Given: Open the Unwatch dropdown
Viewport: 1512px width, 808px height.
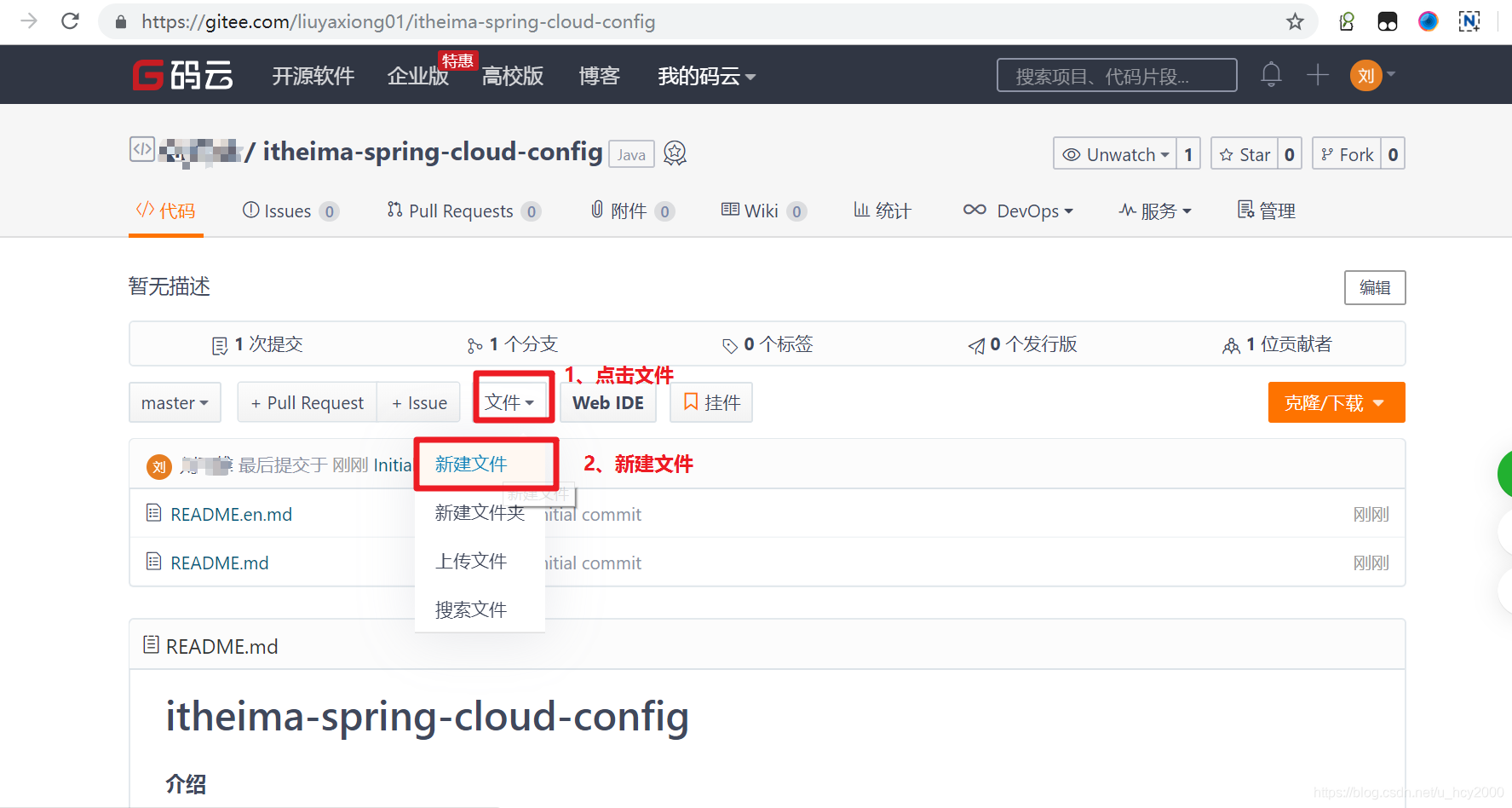Looking at the screenshot, I should pyautogui.click(x=1116, y=154).
